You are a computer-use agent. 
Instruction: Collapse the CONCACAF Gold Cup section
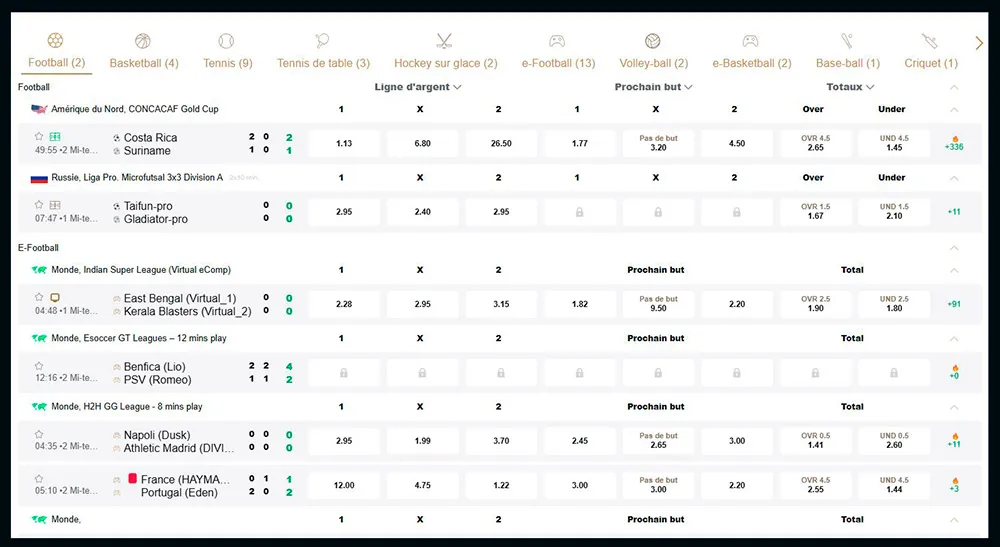(x=954, y=109)
